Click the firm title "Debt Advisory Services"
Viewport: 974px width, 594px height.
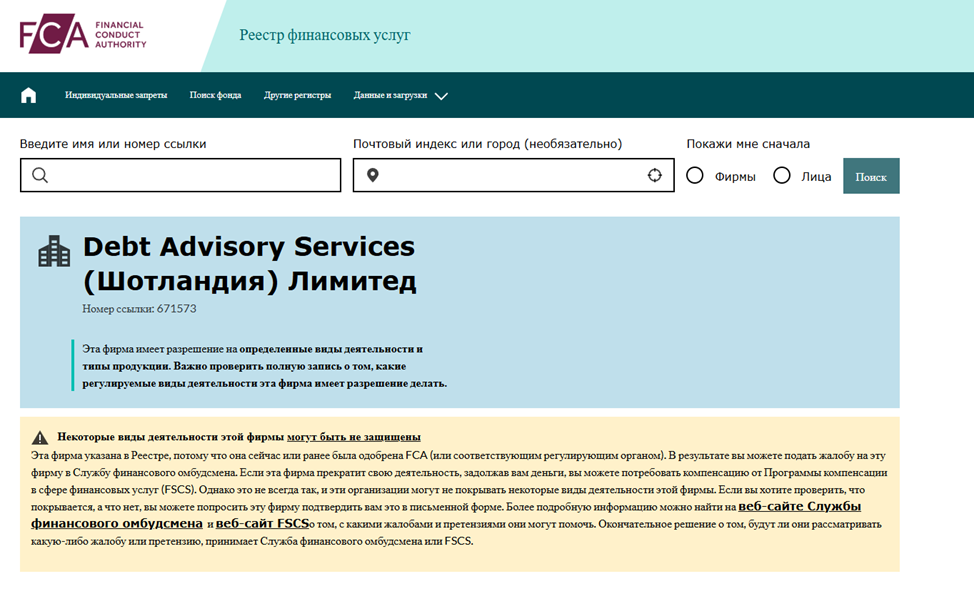(249, 247)
